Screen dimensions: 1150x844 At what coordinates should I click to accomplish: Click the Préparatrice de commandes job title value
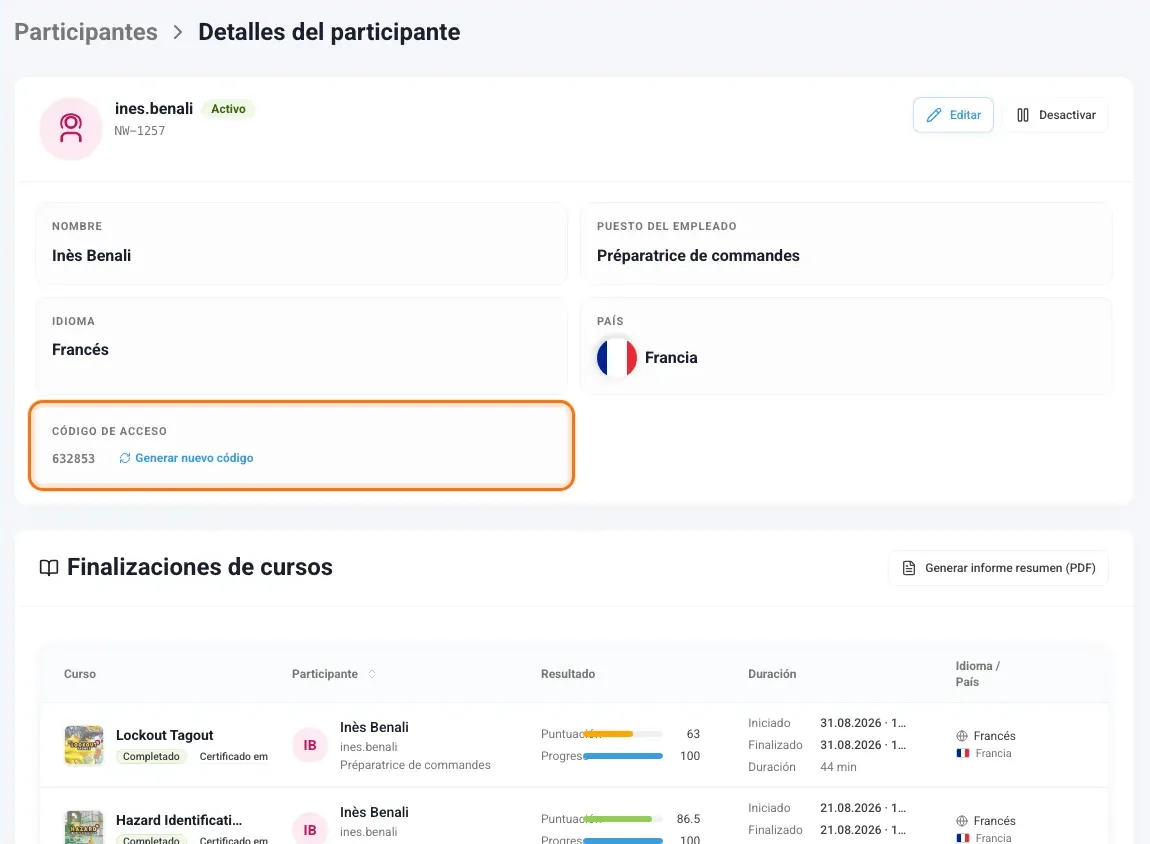(x=698, y=256)
